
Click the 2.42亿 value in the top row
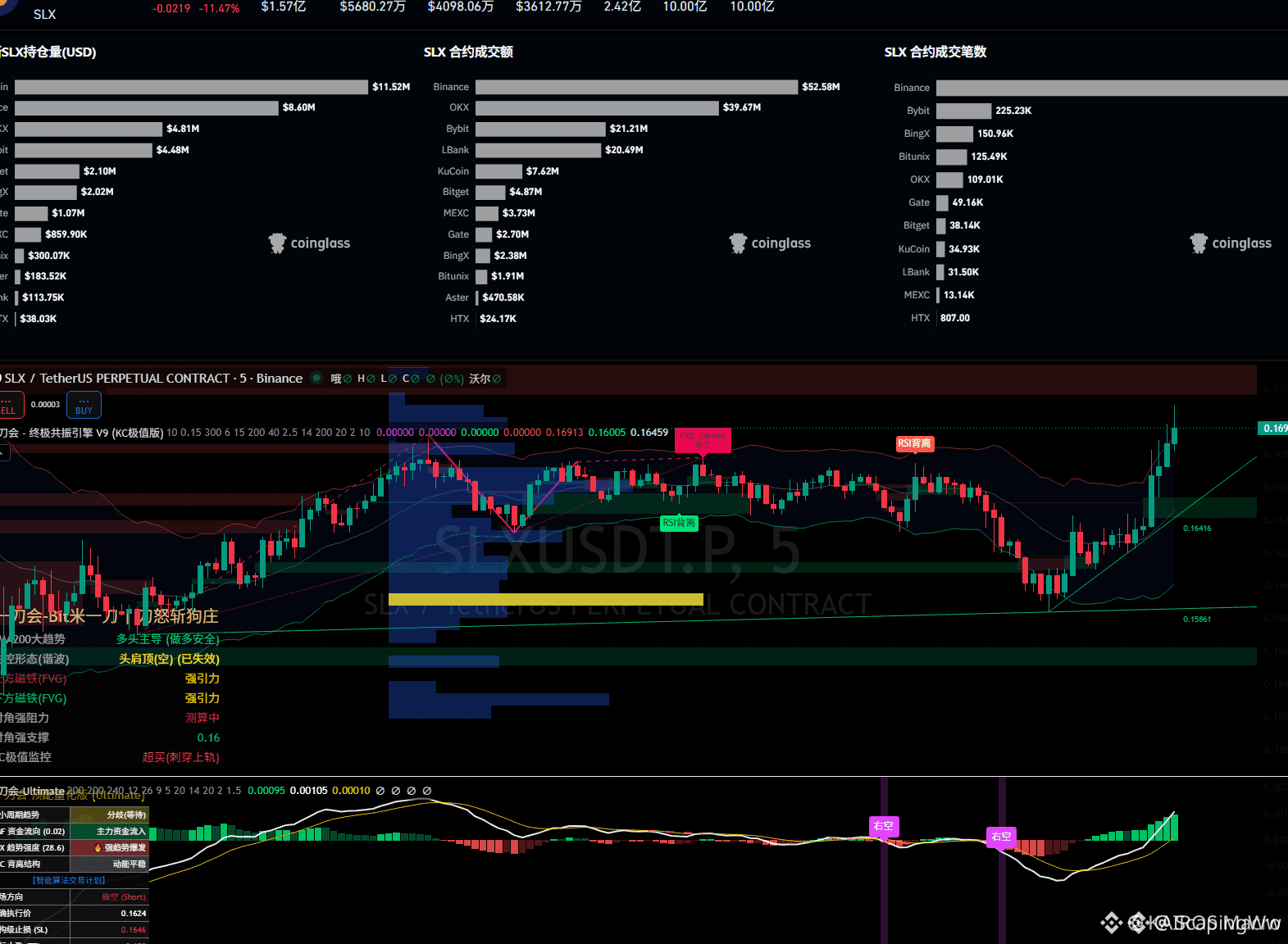click(x=622, y=7)
